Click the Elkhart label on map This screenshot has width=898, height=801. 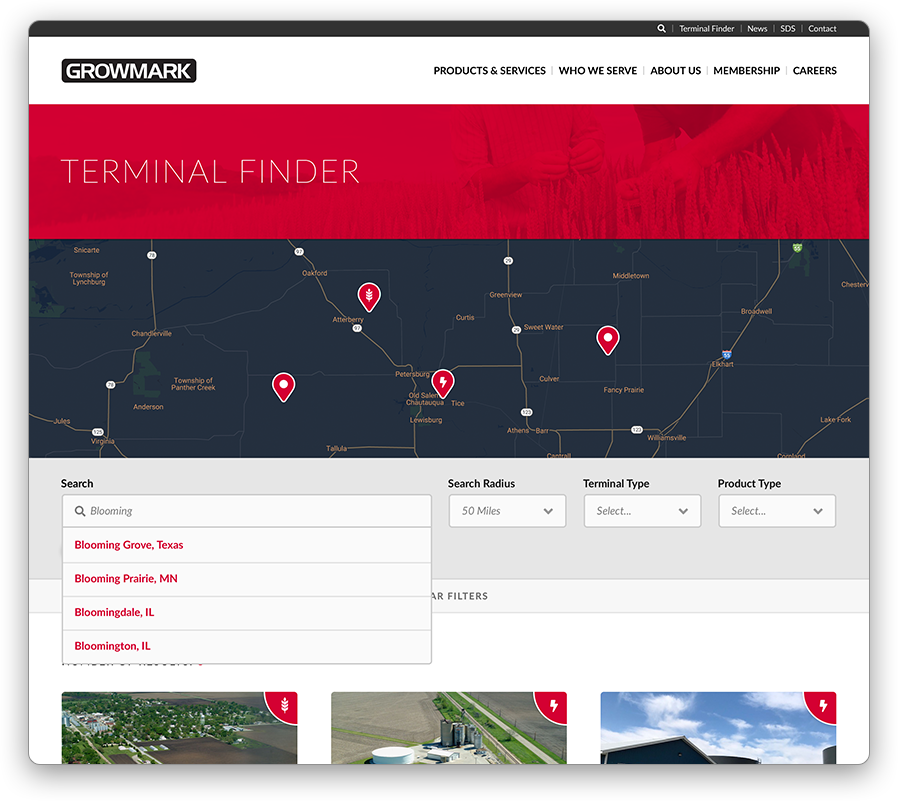click(x=722, y=364)
